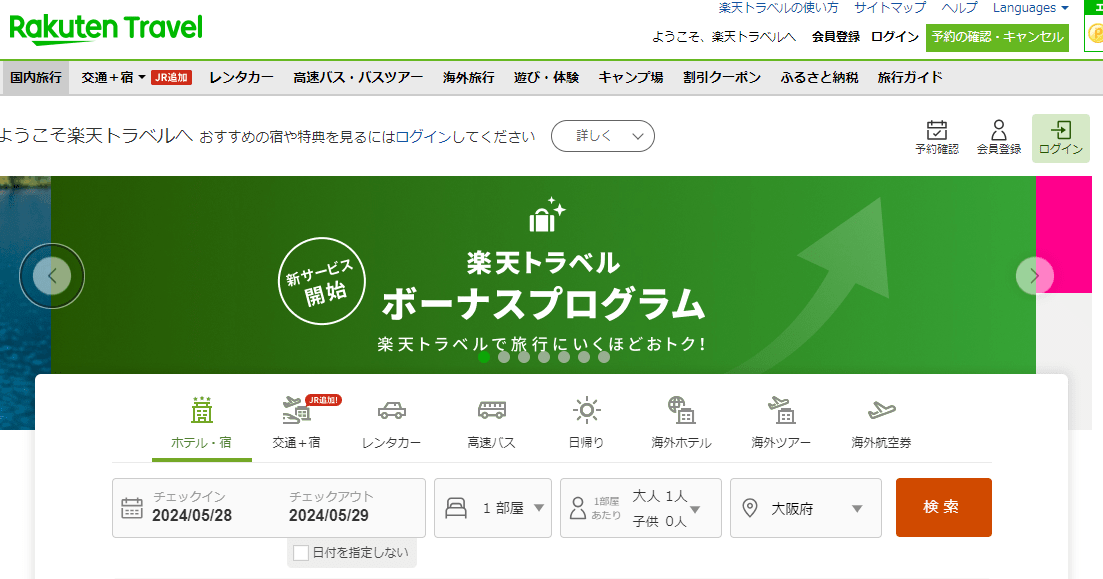Open the ふるさと納税 menu item

pos(819,78)
